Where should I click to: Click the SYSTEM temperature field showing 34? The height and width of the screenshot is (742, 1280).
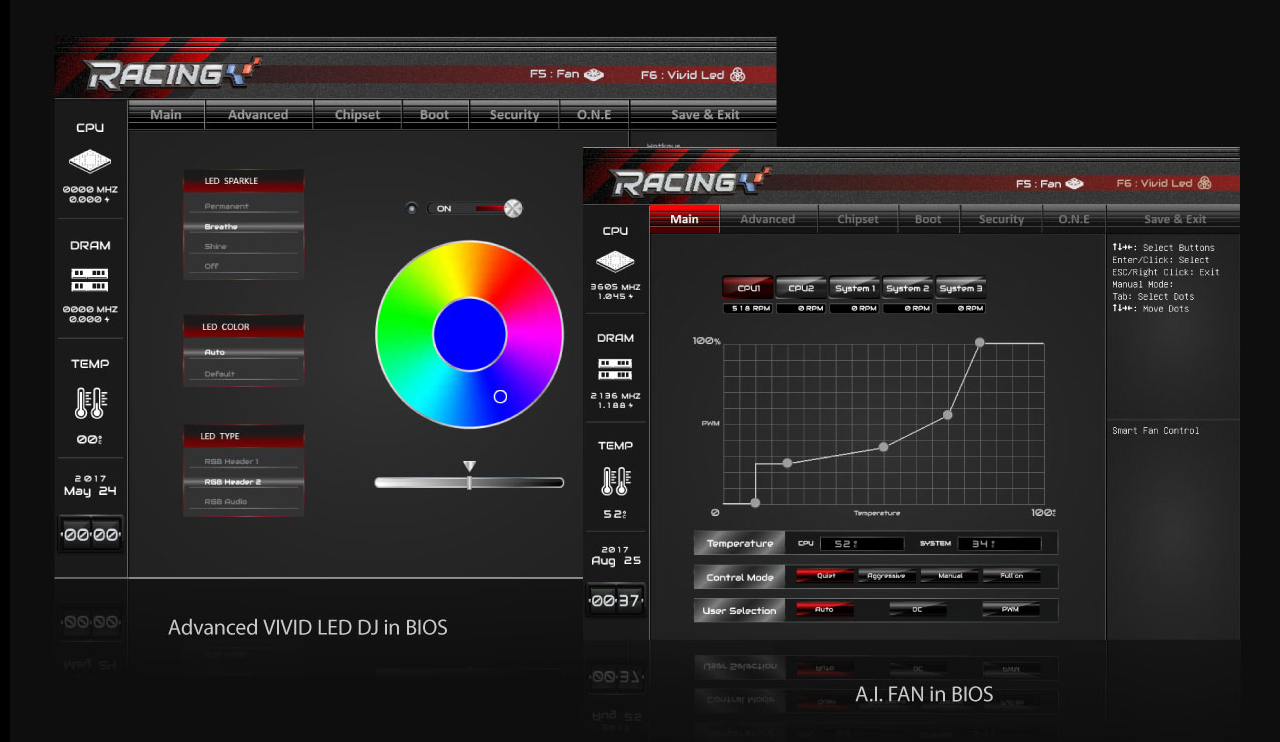[x=999, y=544]
